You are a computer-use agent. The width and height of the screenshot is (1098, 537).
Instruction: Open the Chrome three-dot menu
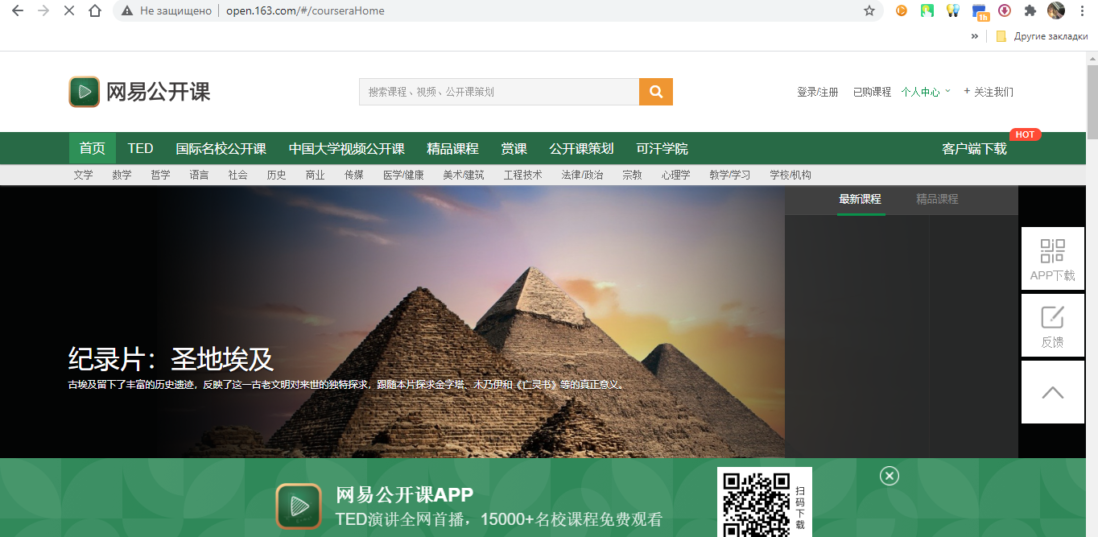click(x=1082, y=11)
